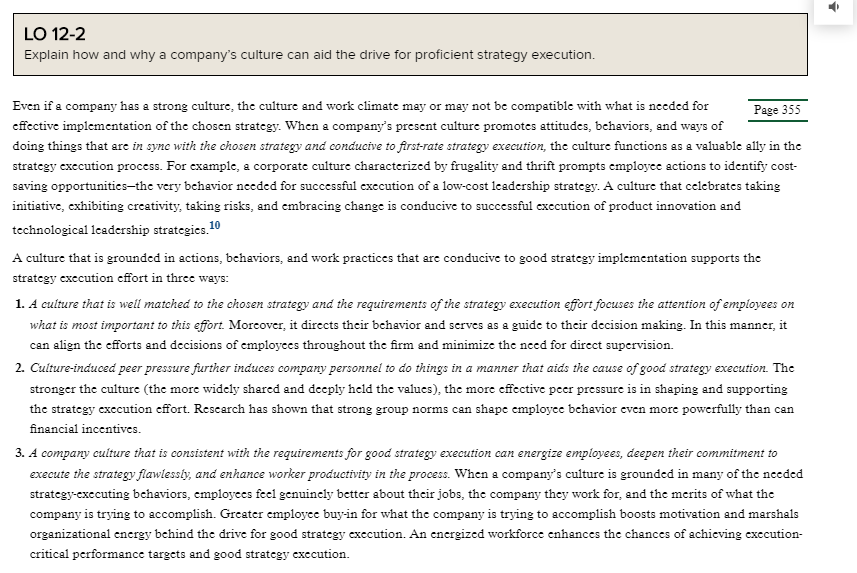Screen dimensions: 857x573
Task: Click the words 'financial incentives'
Action: click(84, 429)
